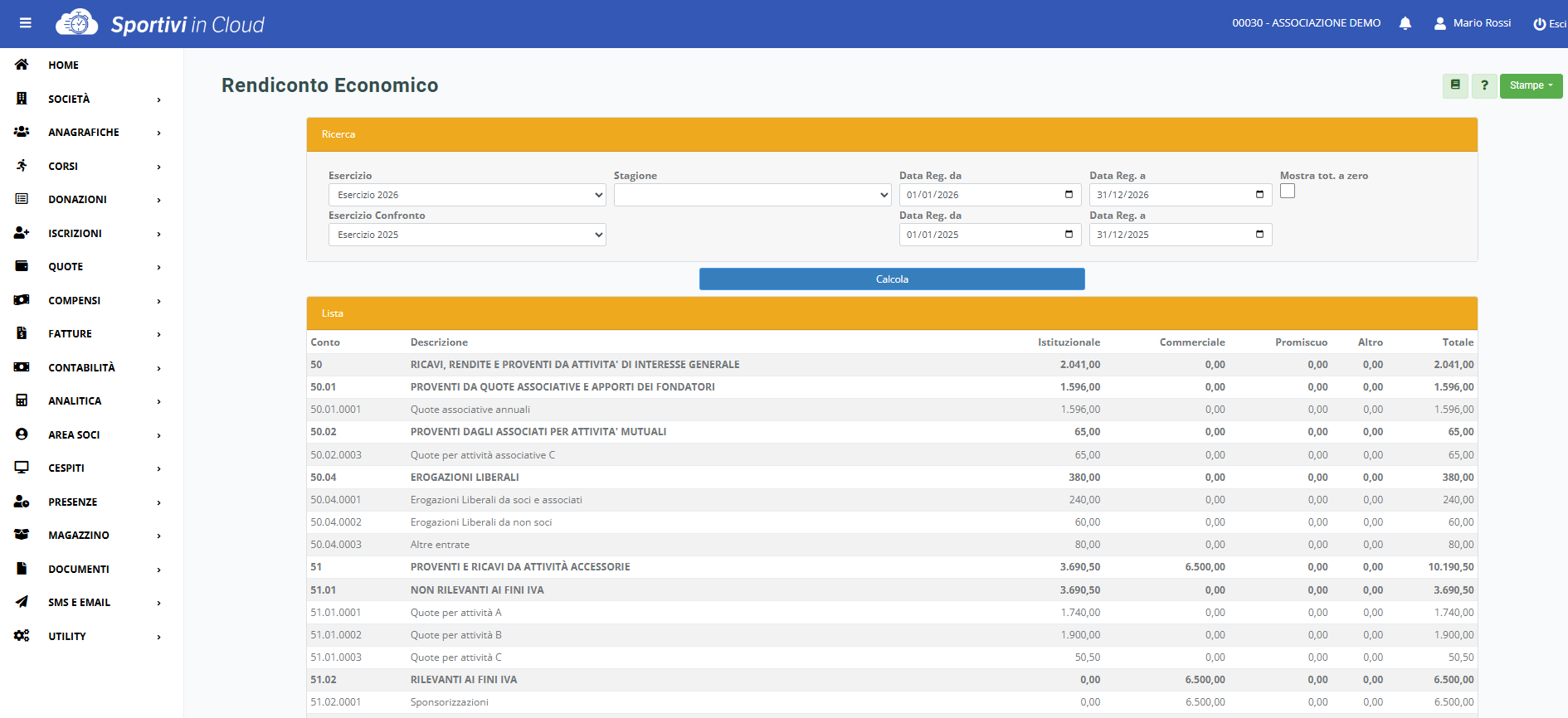Click the Lista panel header
This screenshot has height=718, width=1568.
tap(892, 313)
